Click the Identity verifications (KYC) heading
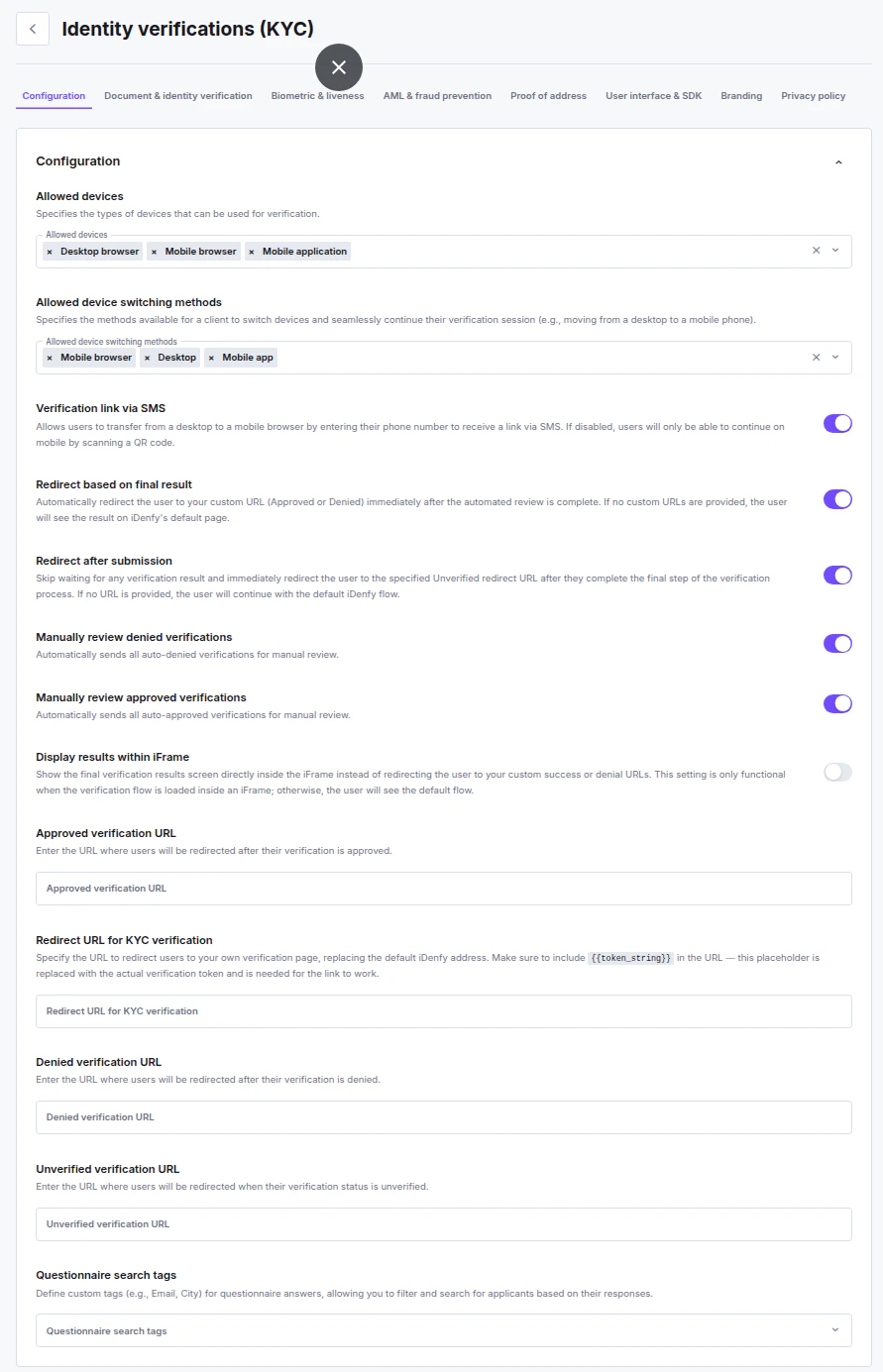 pyautogui.click(x=187, y=29)
